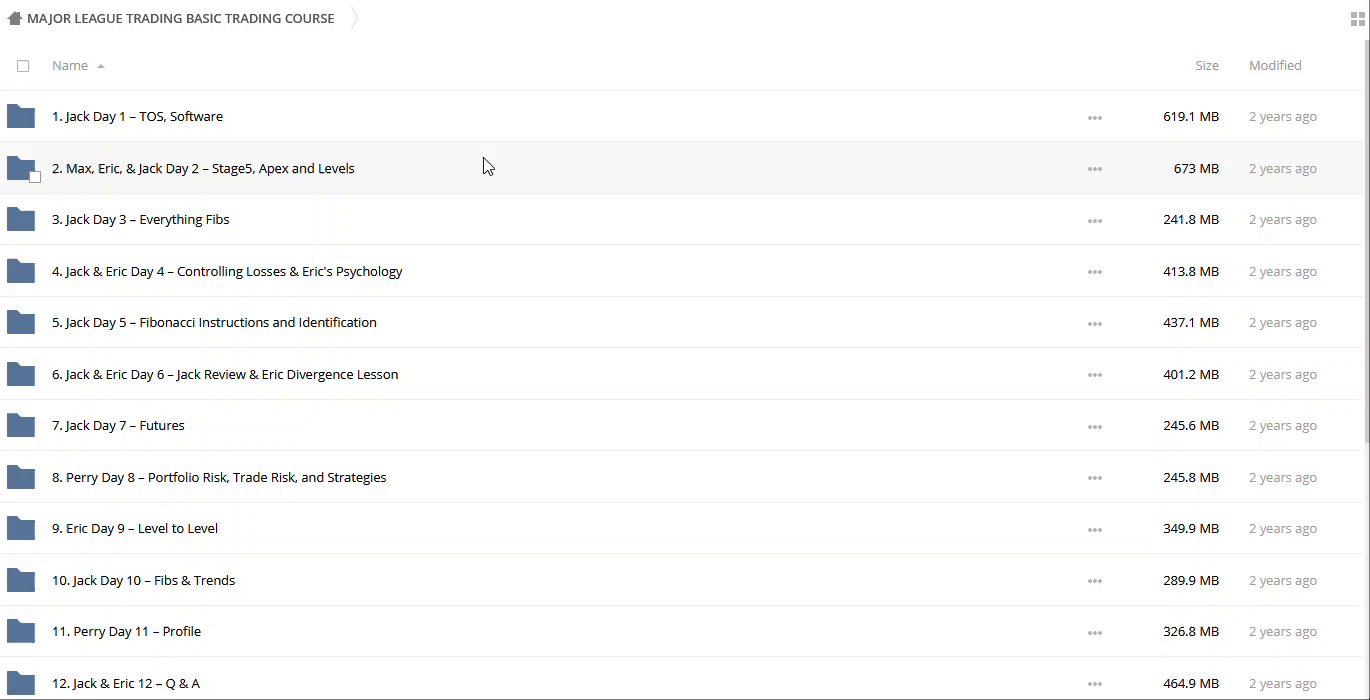Image resolution: width=1370 pixels, height=700 pixels.
Task: Open the Jack & Eric 12 Q & A folder
Action: click(x=126, y=684)
